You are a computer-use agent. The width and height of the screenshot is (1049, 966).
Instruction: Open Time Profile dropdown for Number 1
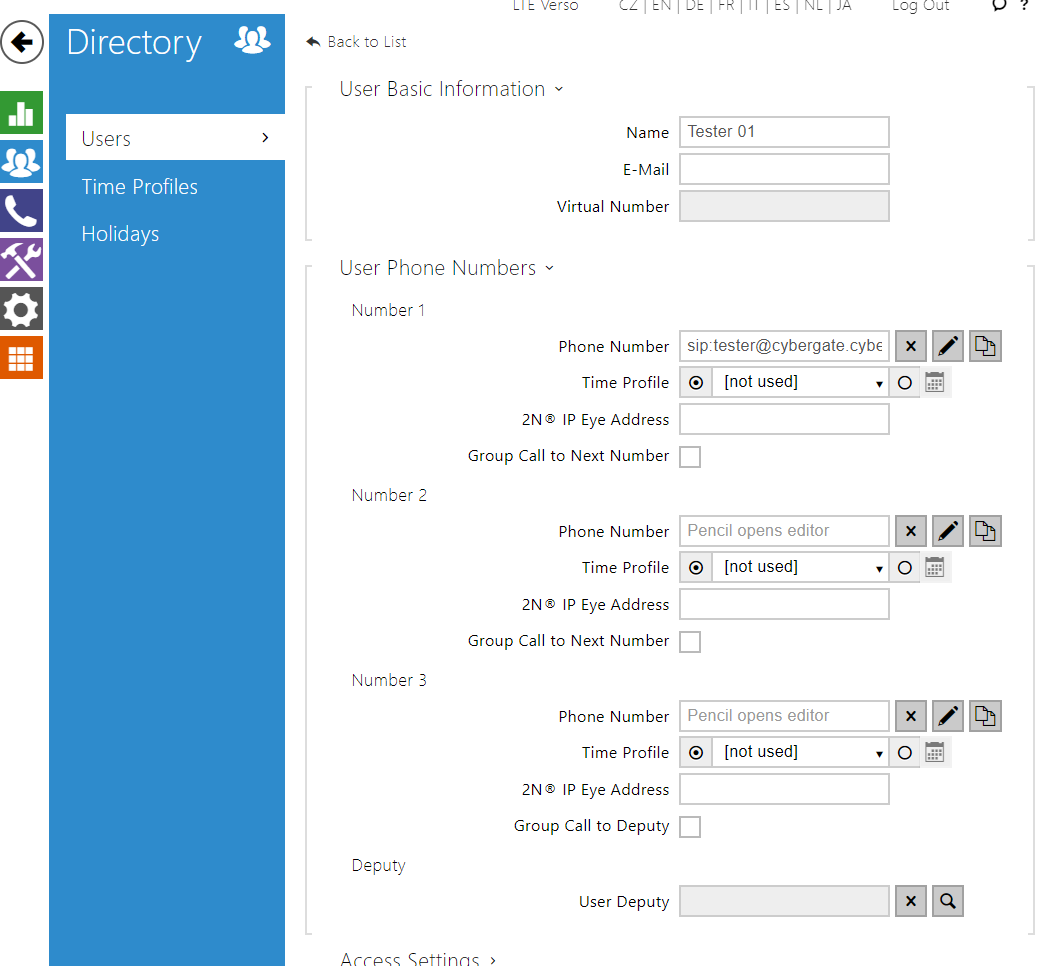(x=800, y=382)
